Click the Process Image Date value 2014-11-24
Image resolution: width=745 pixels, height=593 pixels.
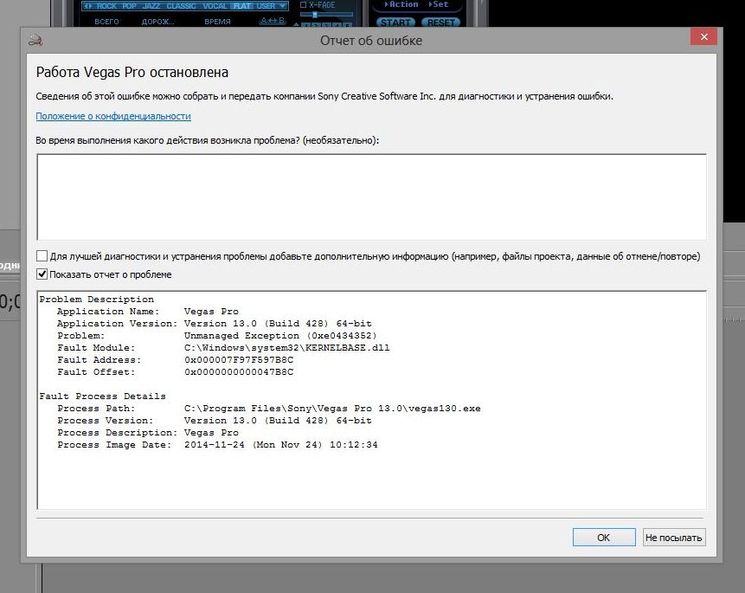(x=280, y=445)
